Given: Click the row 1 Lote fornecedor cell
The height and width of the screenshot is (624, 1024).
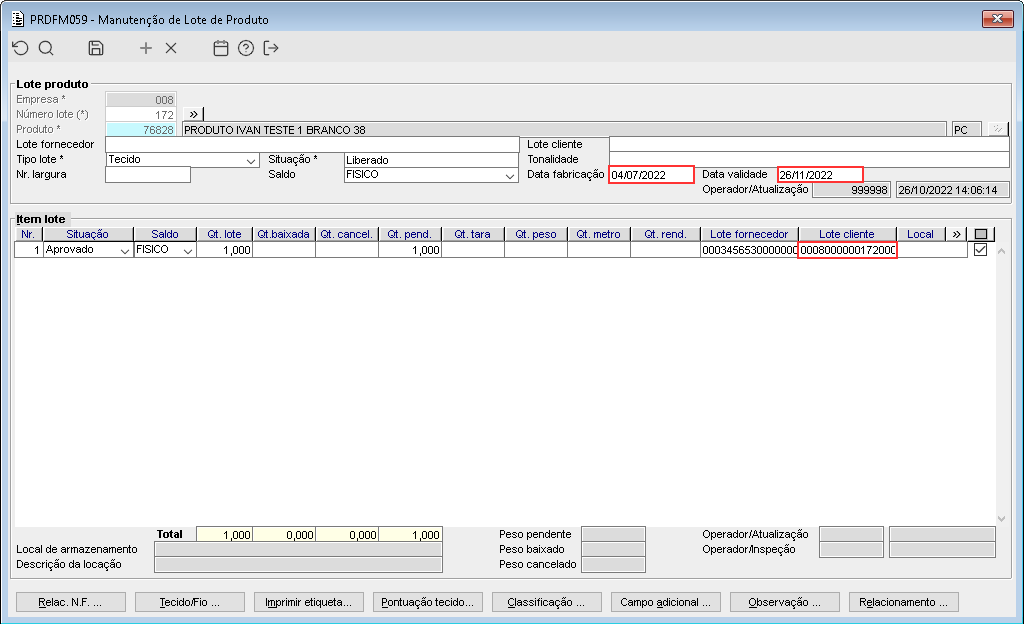Looking at the screenshot, I should click(x=749, y=250).
